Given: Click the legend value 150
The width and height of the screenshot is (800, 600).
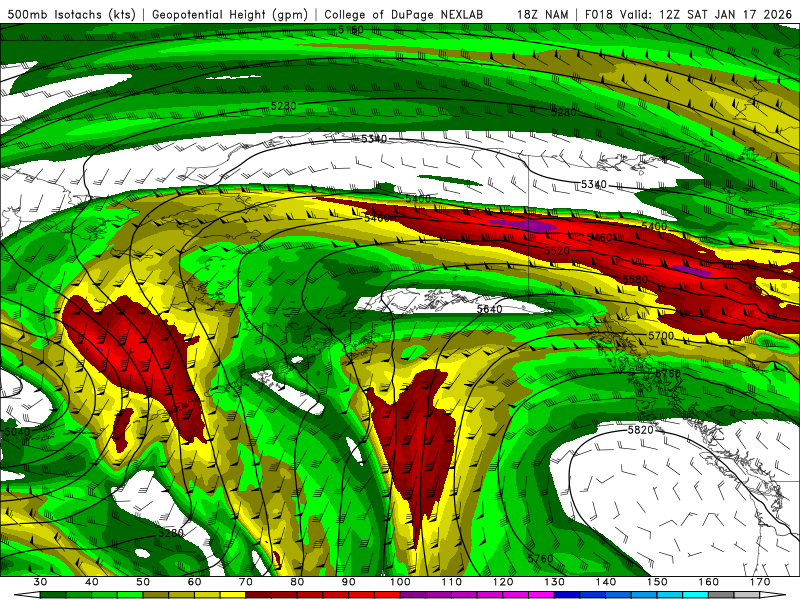Looking at the screenshot, I should [x=658, y=582].
